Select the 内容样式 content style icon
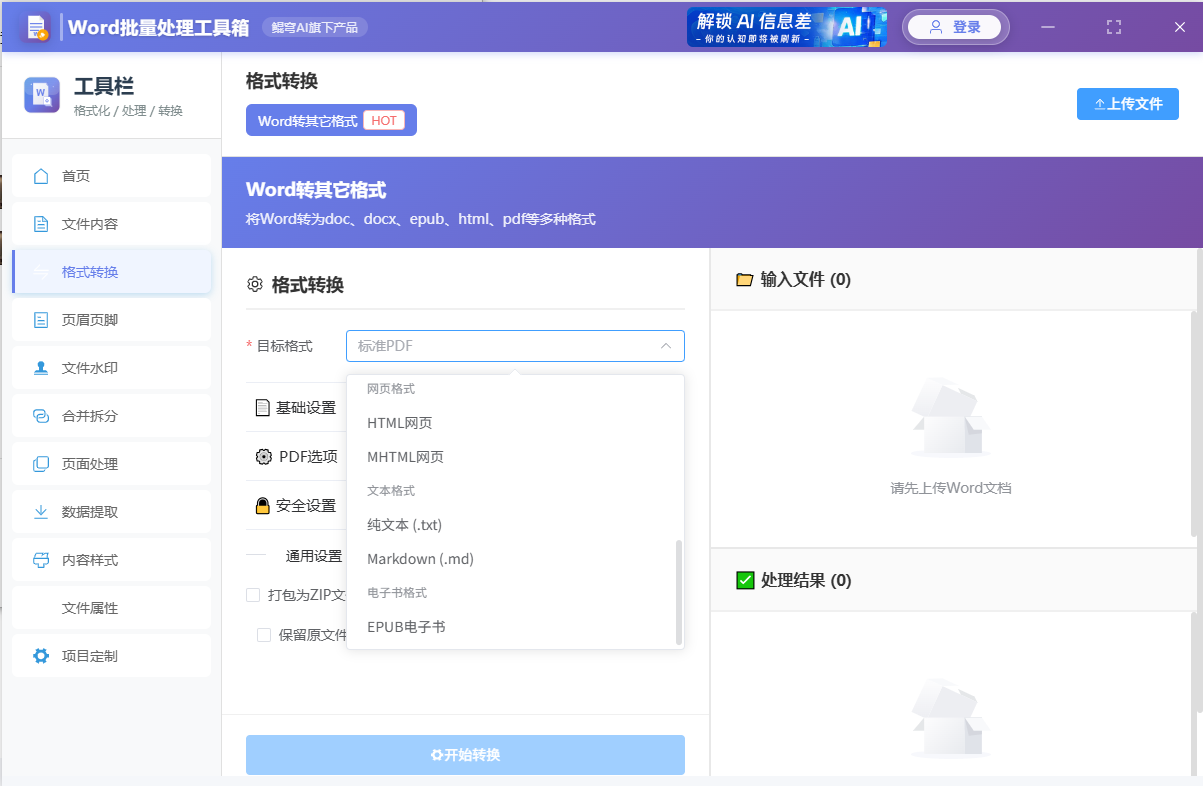This screenshot has height=786, width=1203. coord(41,559)
